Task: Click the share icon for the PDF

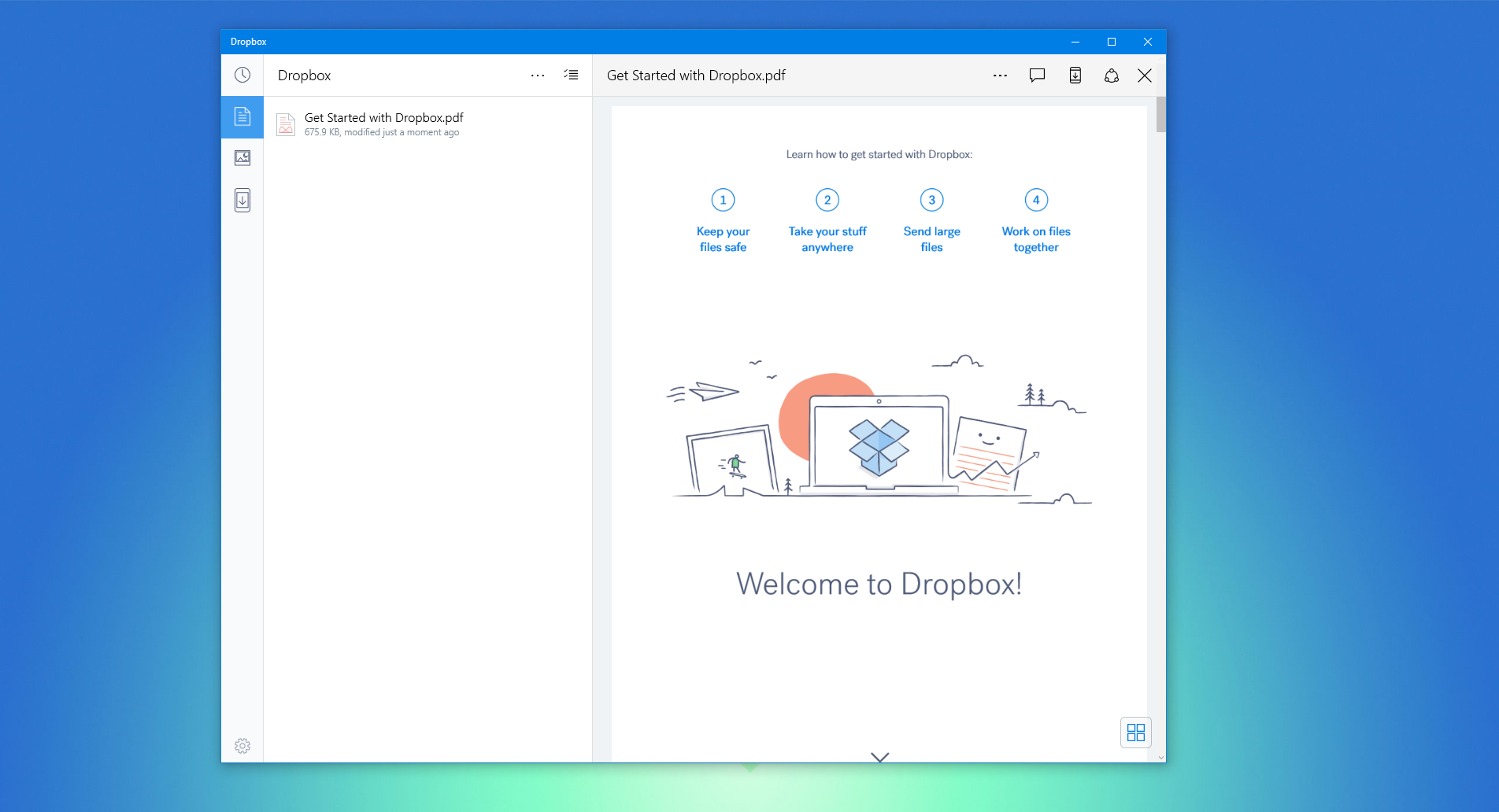Action: tap(1112, 76)
